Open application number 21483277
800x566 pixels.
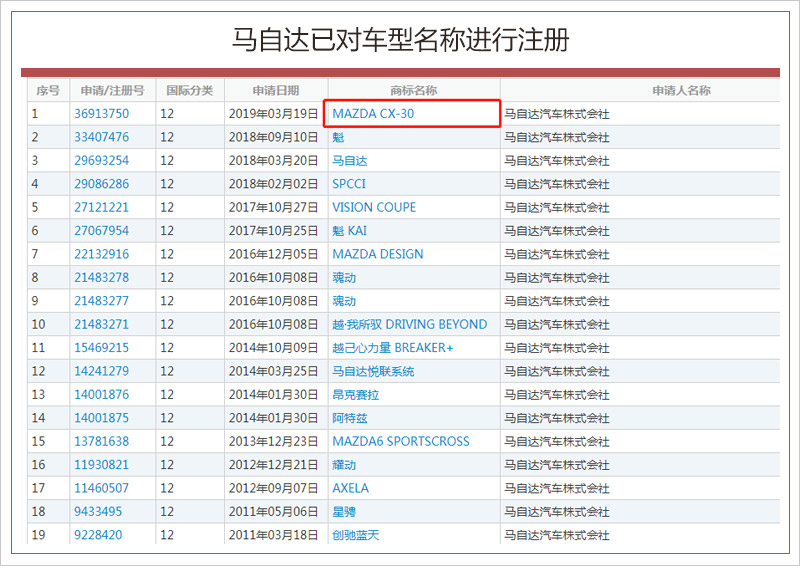[102, 301]
